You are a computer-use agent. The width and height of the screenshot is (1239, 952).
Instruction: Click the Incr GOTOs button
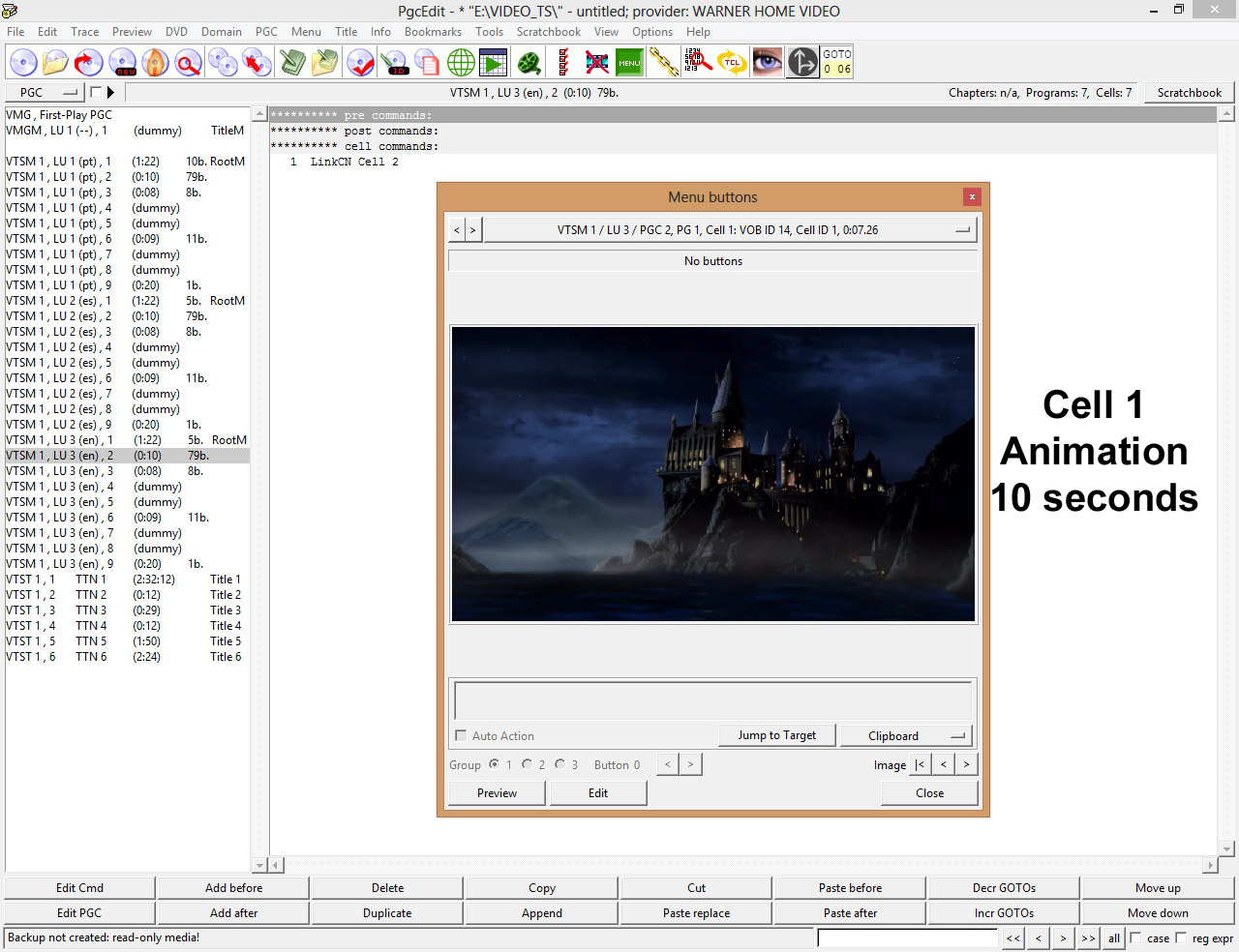tap(1004, 913)
